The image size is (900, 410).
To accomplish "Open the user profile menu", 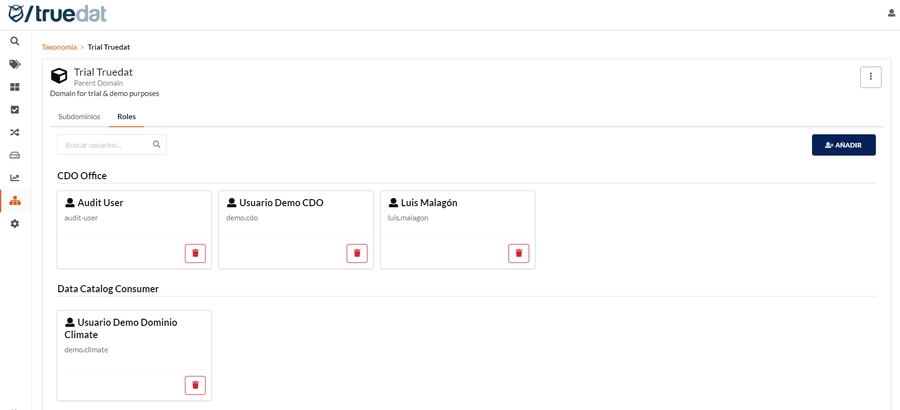I will pyautogui.click(x=891, y=13).
